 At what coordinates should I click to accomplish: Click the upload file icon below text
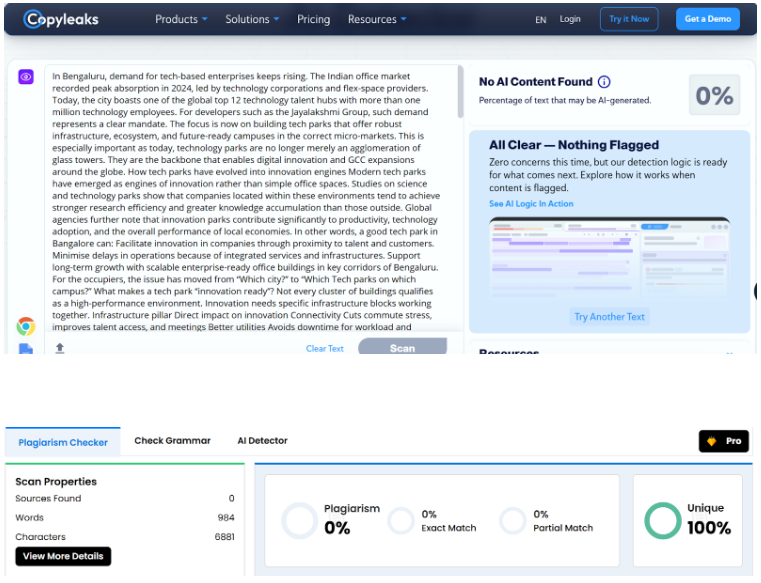(60, 348)
